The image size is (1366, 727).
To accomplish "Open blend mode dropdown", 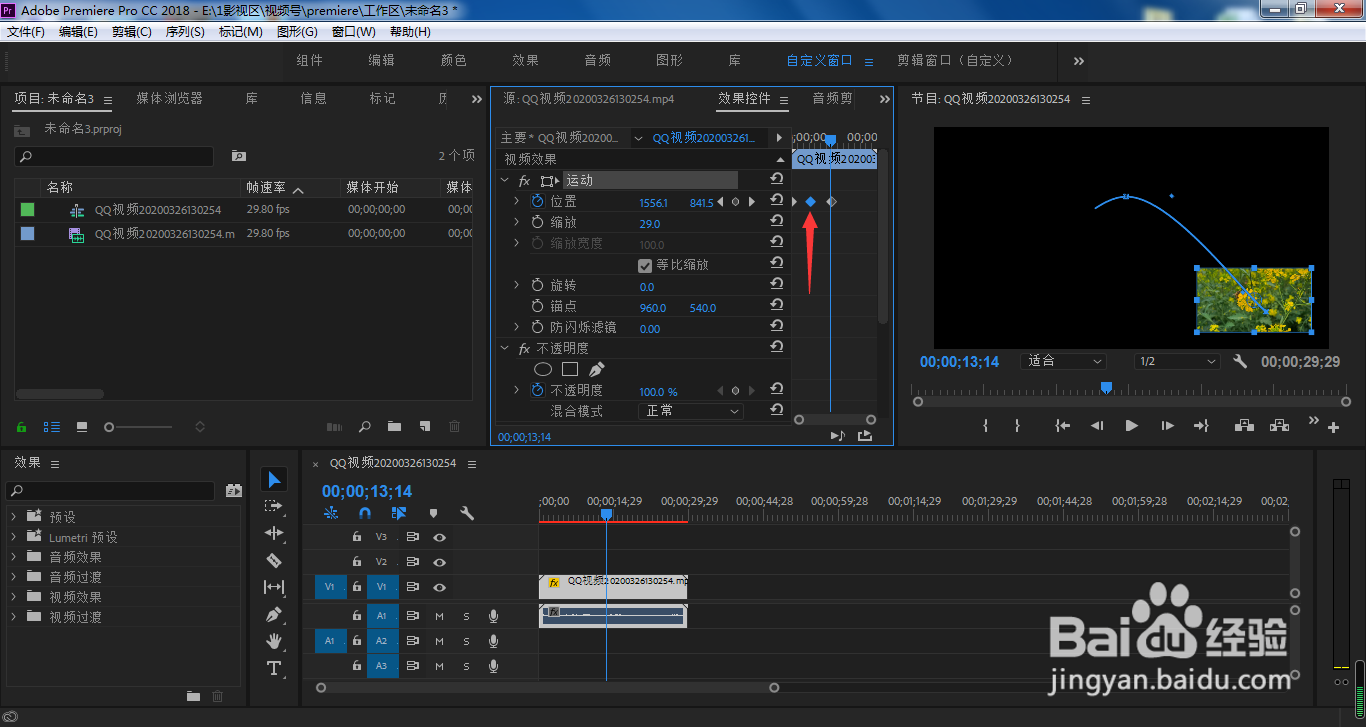I will 691,411.
